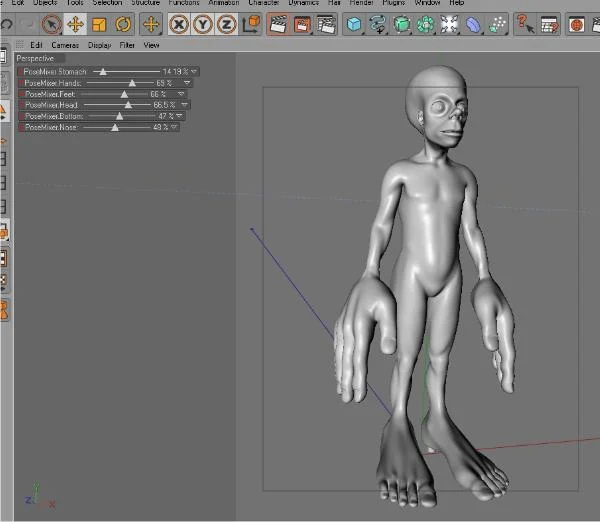
Task: Open the Cameras viewport menu
Action: click(65, 45)
